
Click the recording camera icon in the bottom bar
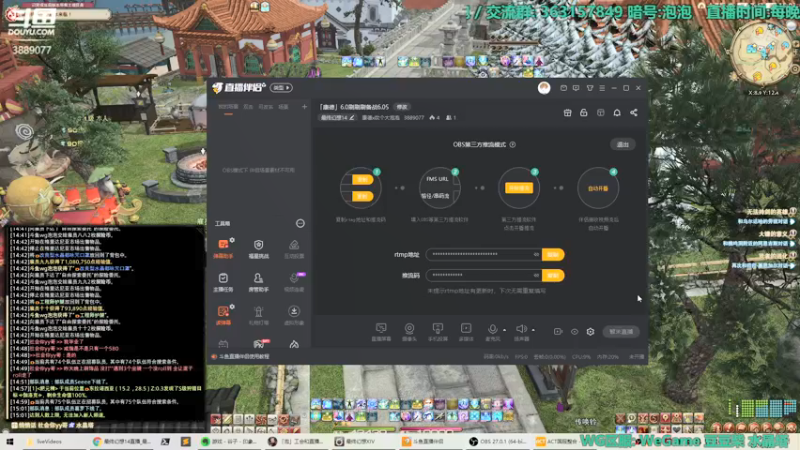coord(558,332)
